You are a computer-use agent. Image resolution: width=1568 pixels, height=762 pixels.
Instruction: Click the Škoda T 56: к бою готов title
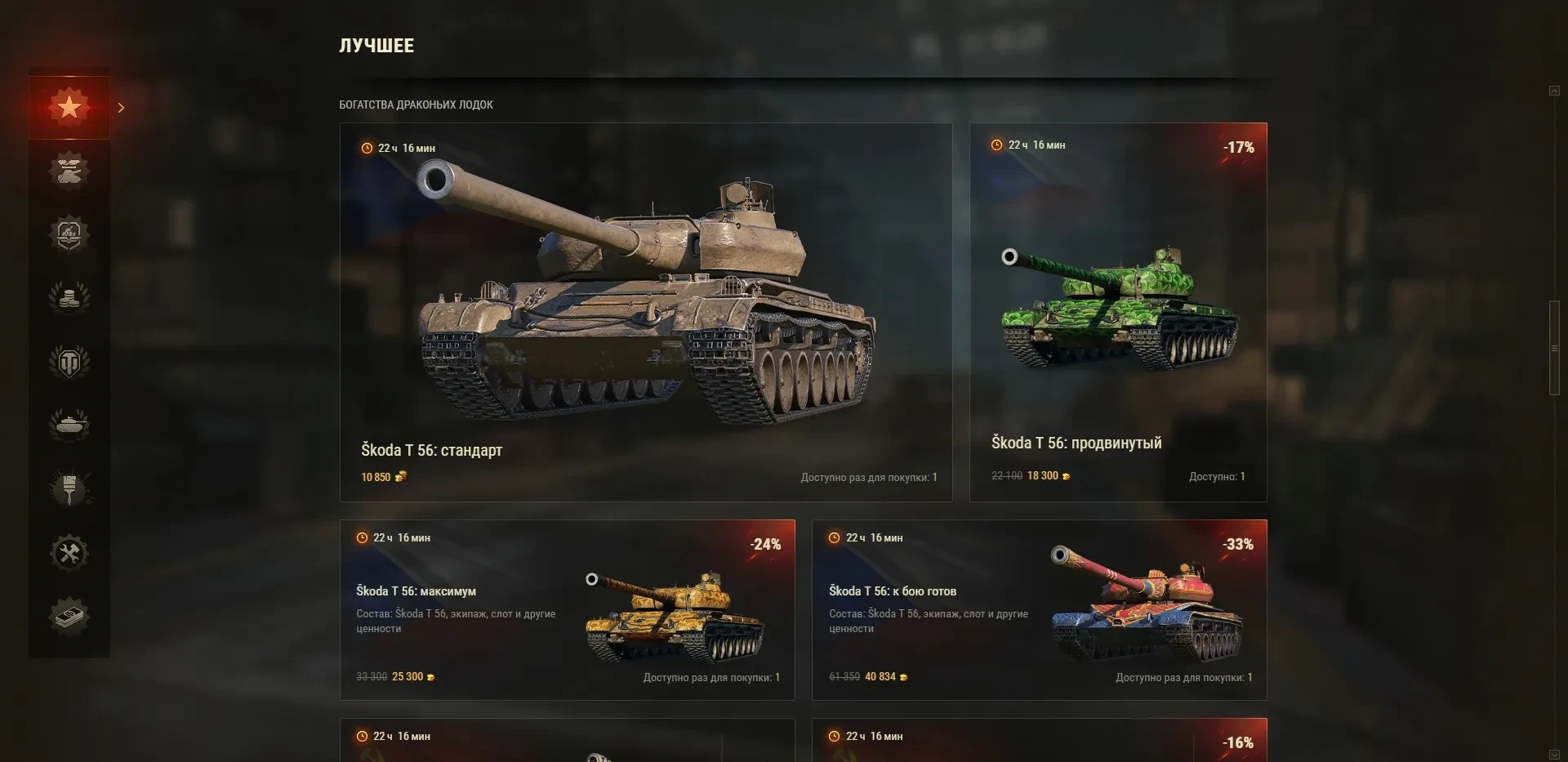click(x=893, y=591)
